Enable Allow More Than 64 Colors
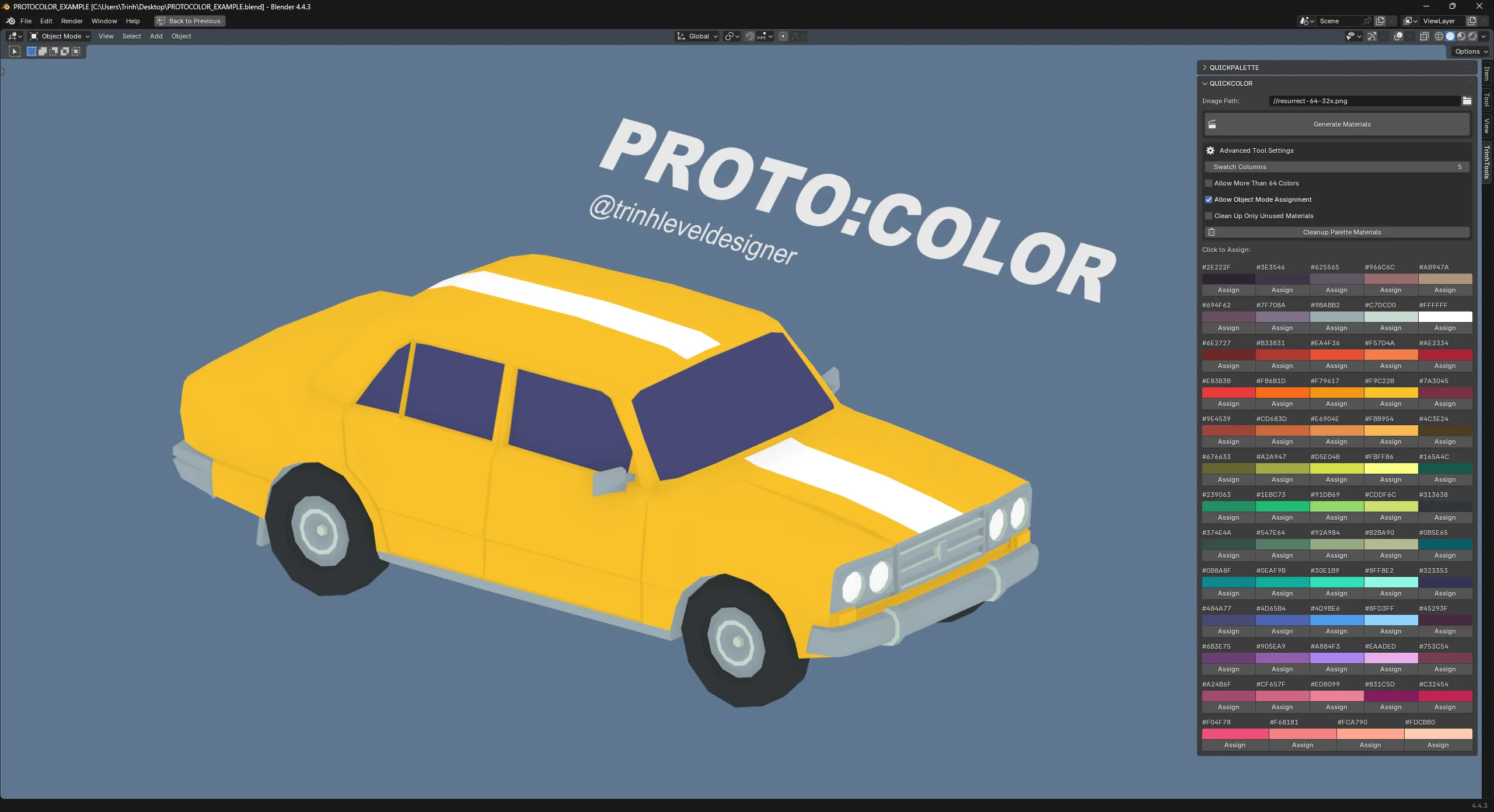 click(1209, 183)
